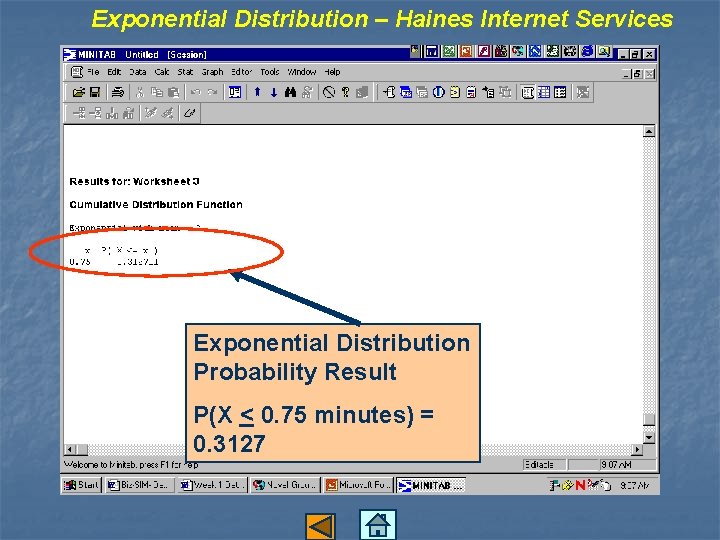Viewport: 720px width, 540px height.
Task: Click the Show History yellow icon
Action: pyautogui.click(x=455, y=92)
